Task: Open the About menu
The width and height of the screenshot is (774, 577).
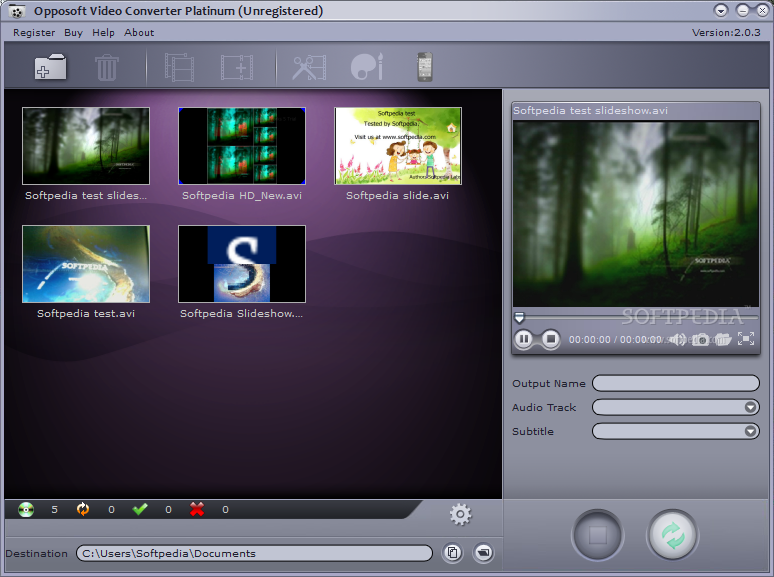Action: [139, 33]
